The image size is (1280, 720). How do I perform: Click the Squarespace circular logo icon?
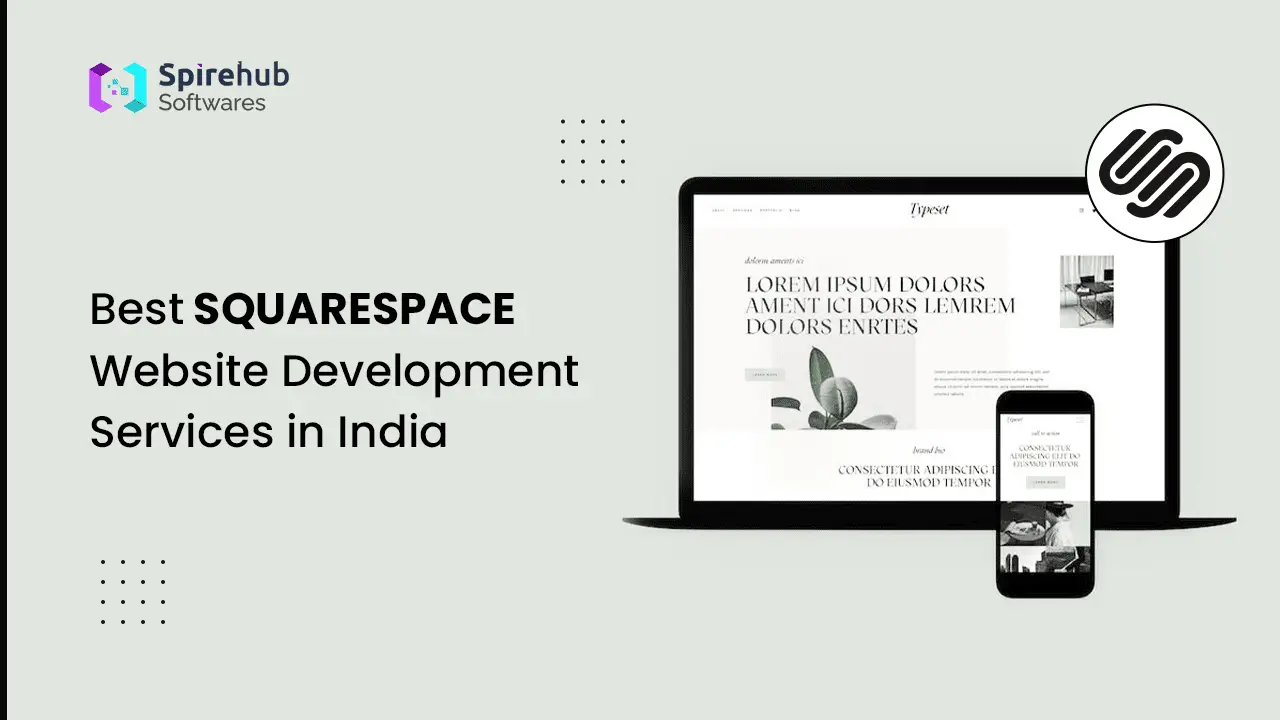click(x=1154, y=172)
